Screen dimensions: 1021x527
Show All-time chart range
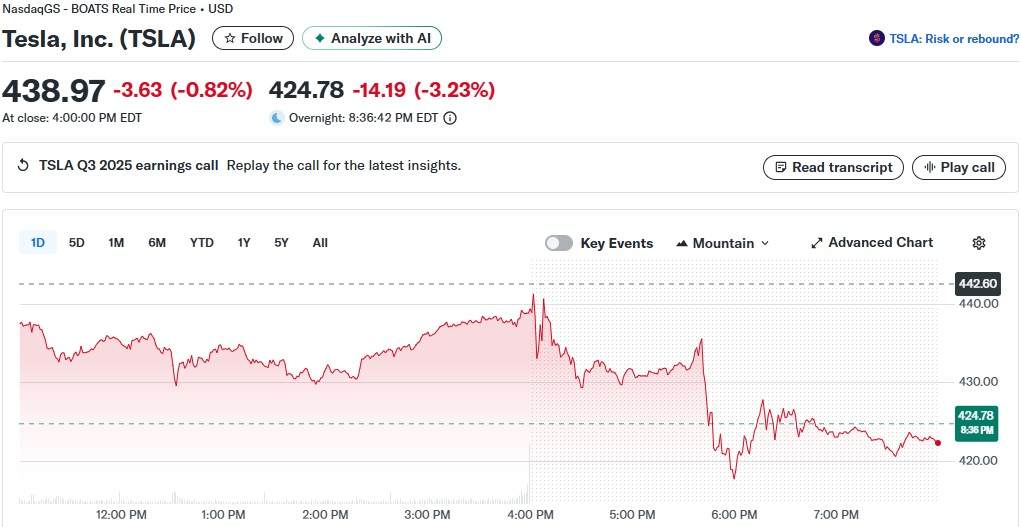[x=320, y=243]
